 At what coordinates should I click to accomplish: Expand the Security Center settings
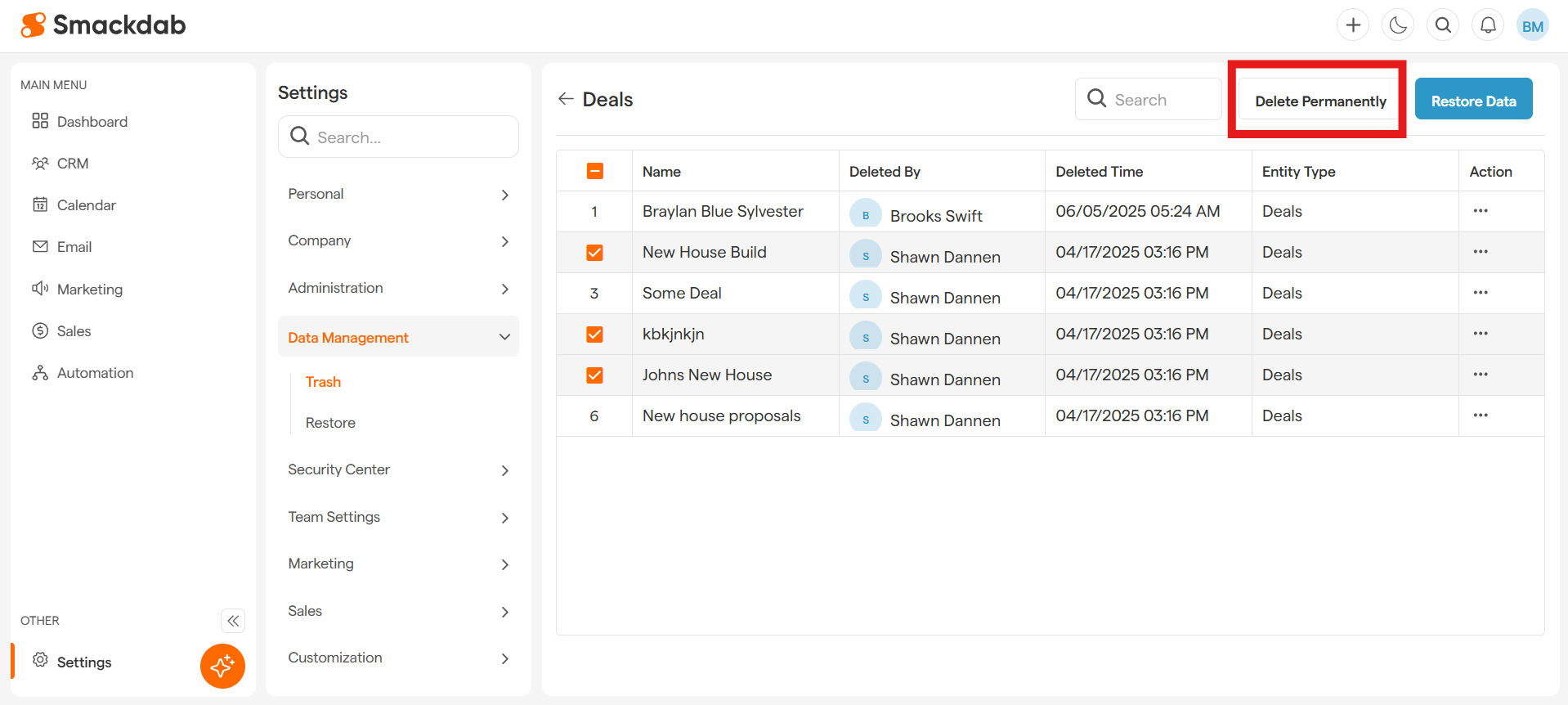(398, 469)
